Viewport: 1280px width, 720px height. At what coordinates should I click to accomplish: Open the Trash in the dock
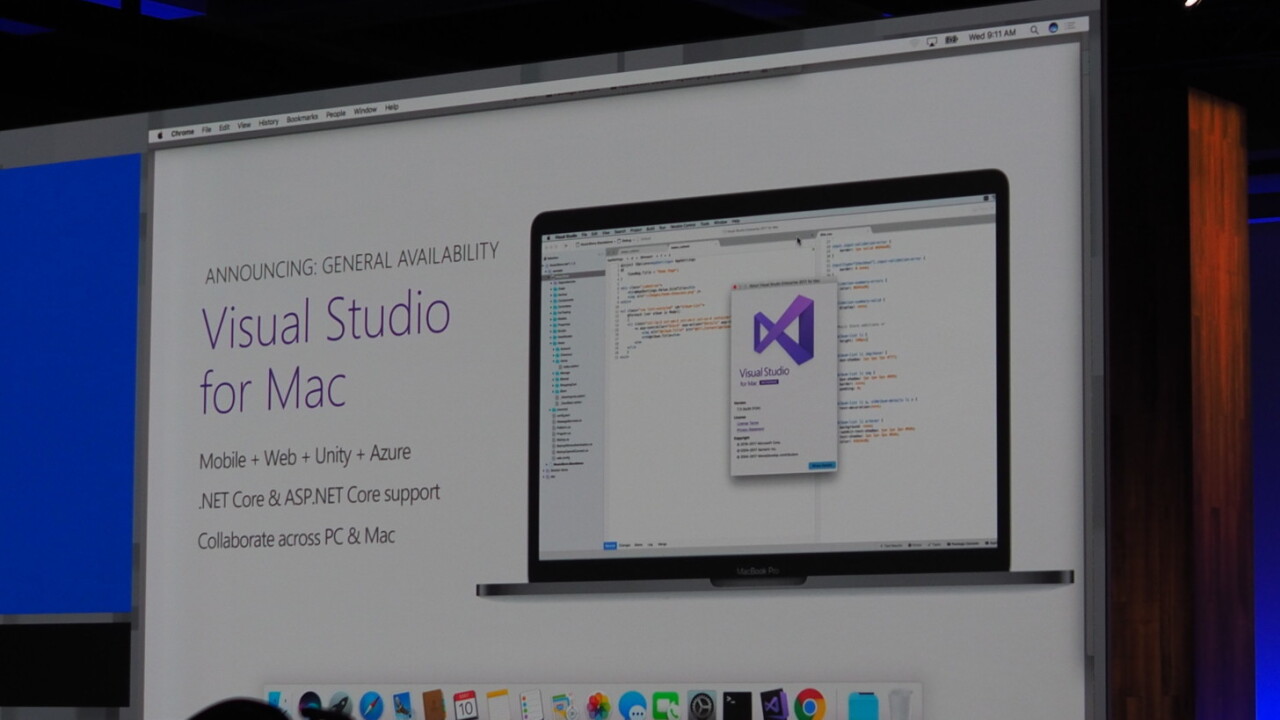pyautogui.click(x=901, y=705)
